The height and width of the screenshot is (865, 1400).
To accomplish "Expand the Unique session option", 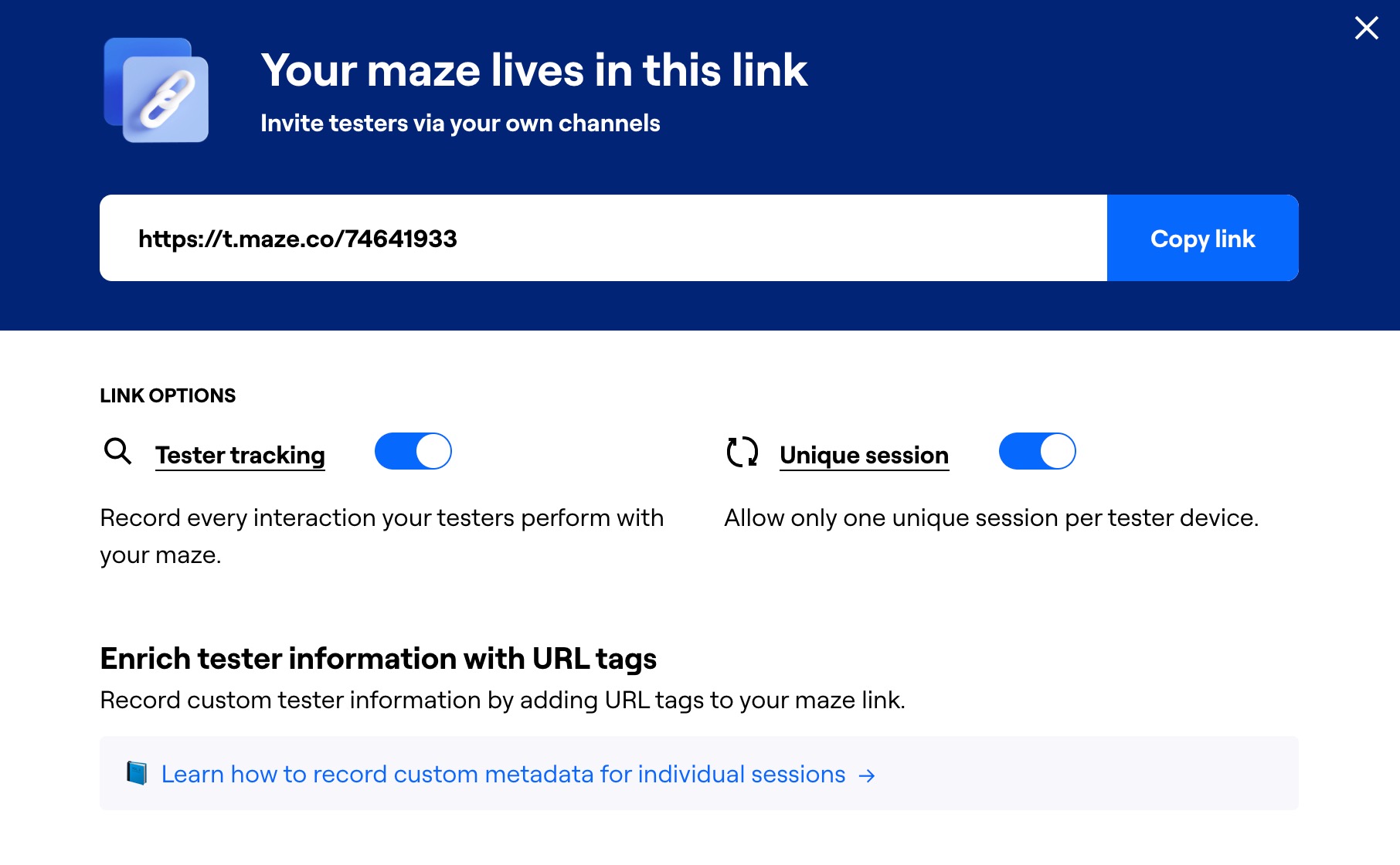I will click(x=864, y=455).
